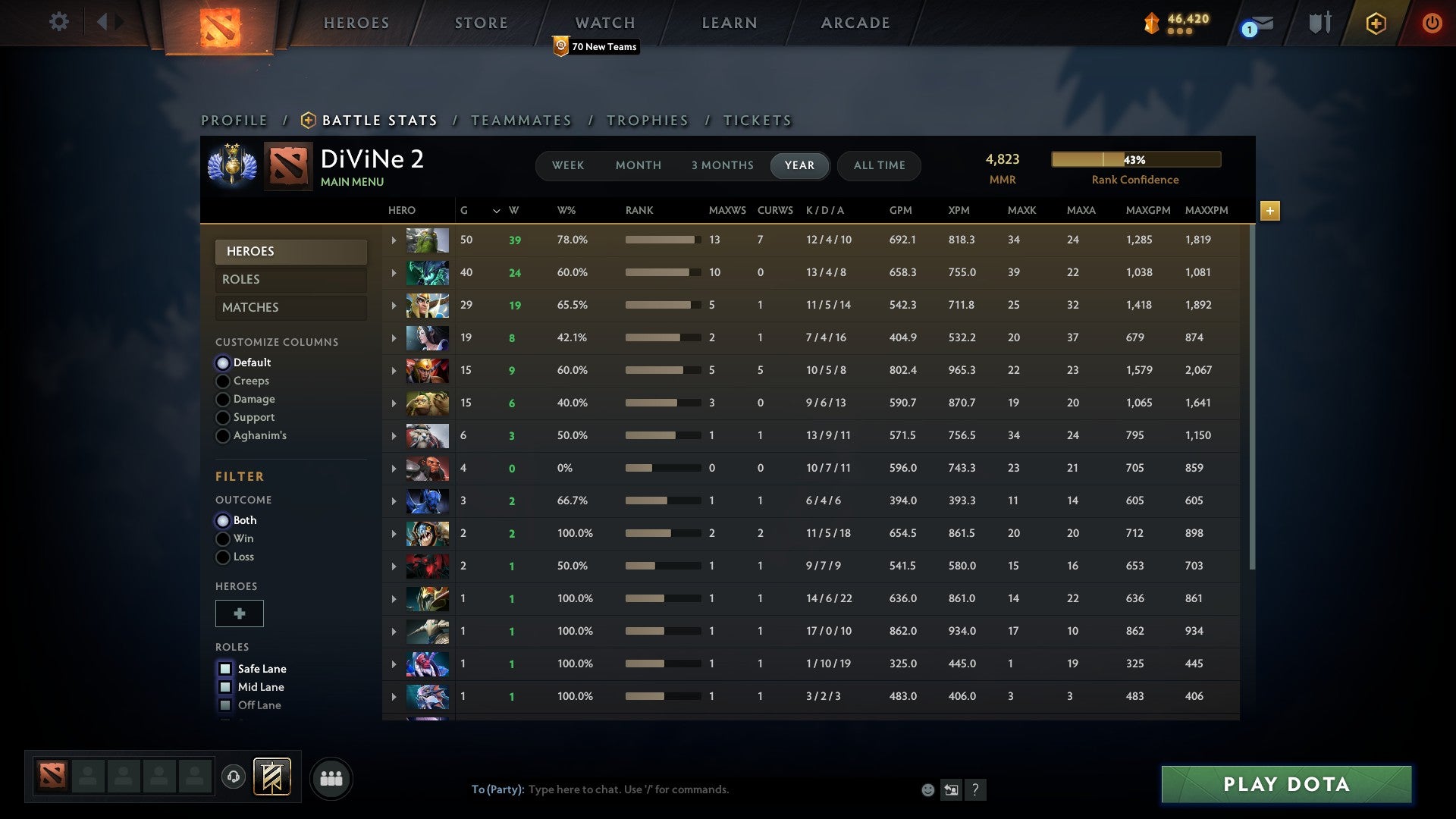Click the emoticon icon in the chat bar
The height and width of the screenshot is (819, 1456).
pos(927,789)
